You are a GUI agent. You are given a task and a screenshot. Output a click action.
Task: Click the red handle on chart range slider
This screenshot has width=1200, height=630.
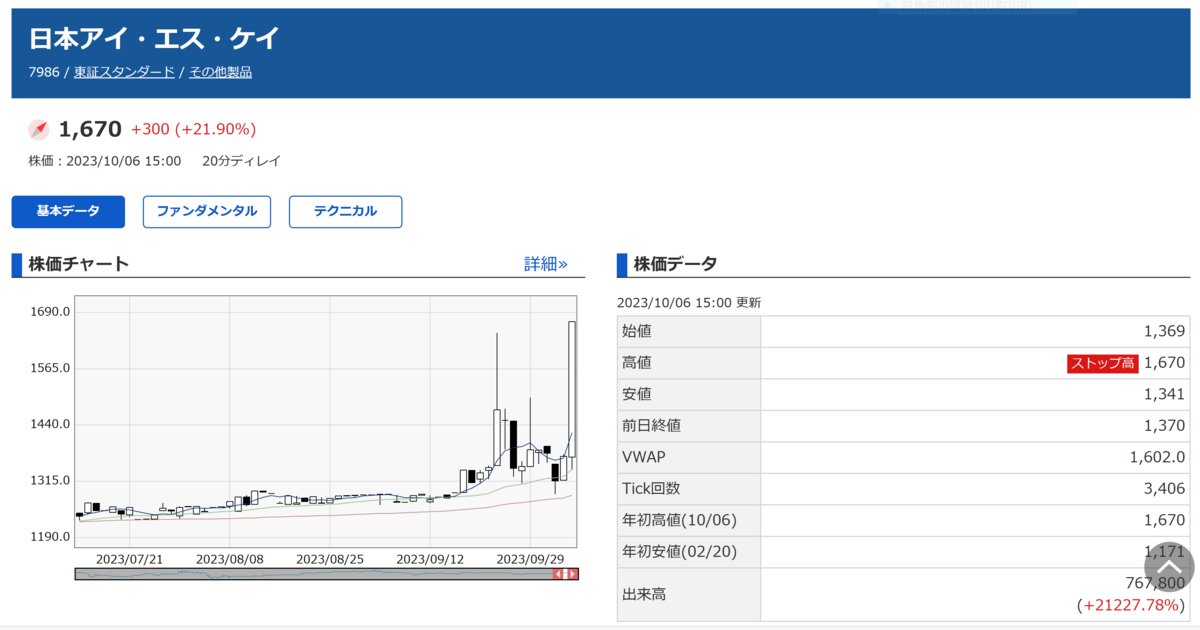click(565, 574)
